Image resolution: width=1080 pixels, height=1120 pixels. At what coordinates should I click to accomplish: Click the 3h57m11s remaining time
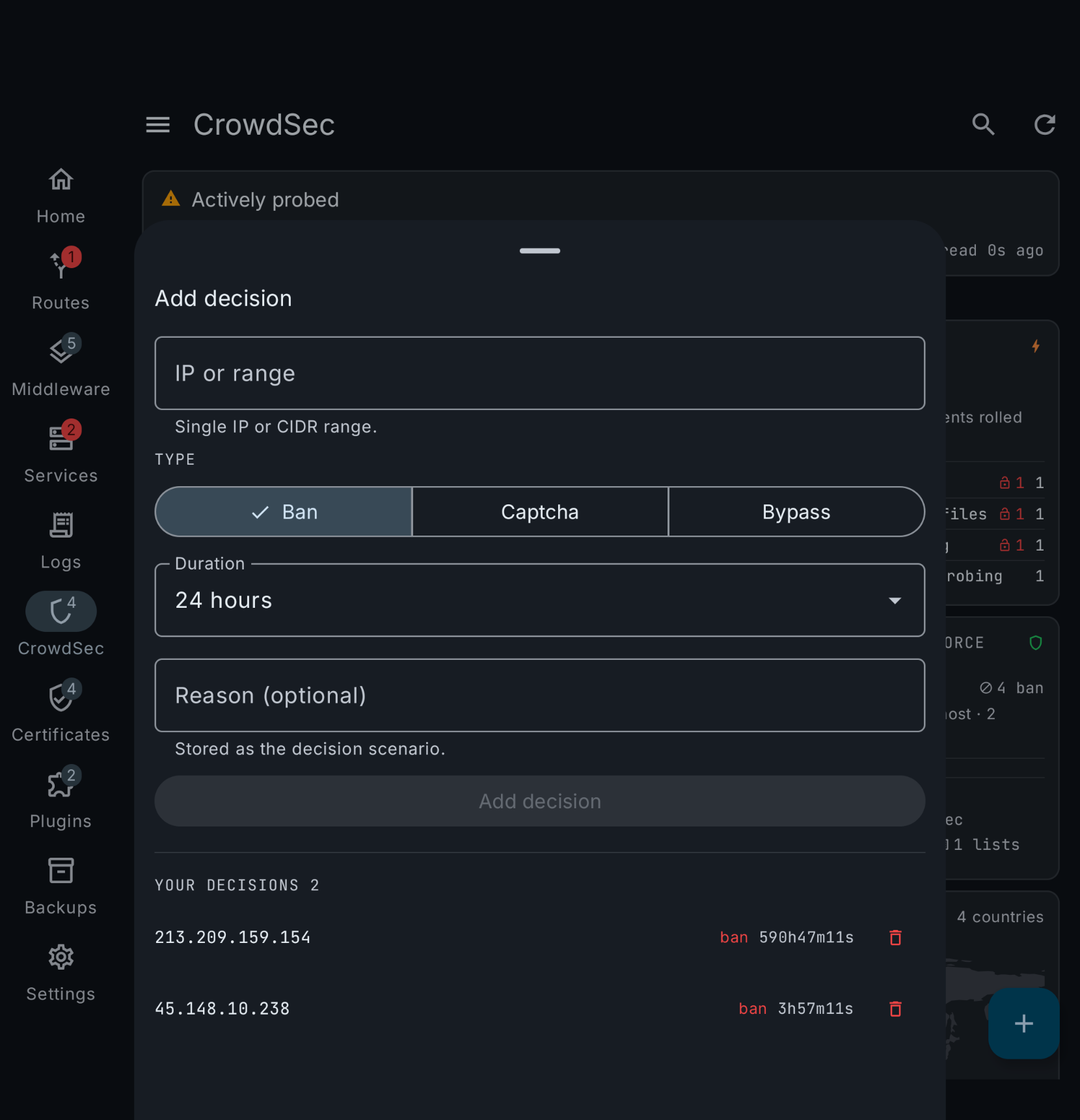pyautogui.click(x=815, y=1009)
